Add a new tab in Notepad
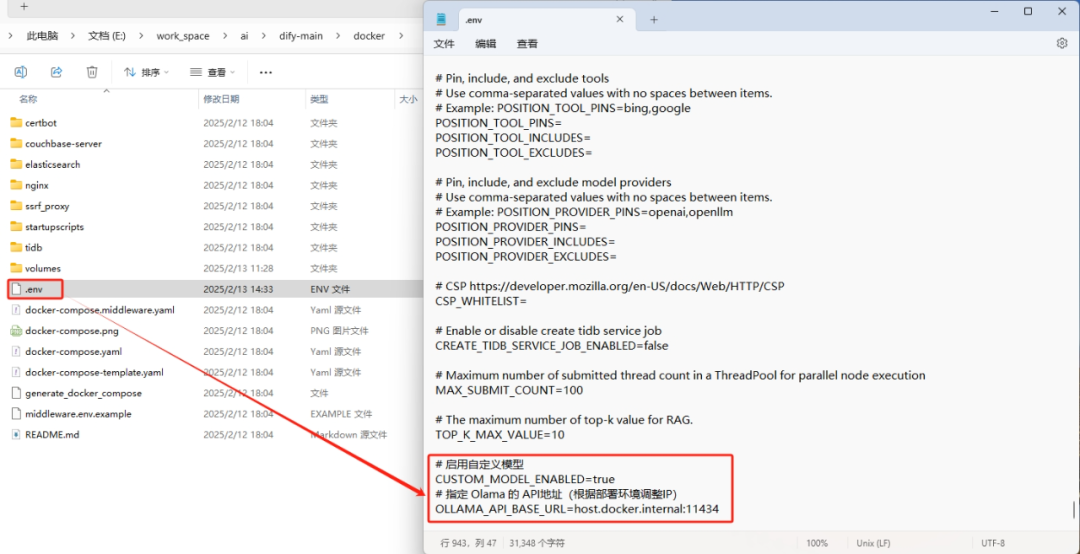The width and height of the screenshot is (1080, 554). click(x=654, y=19)
